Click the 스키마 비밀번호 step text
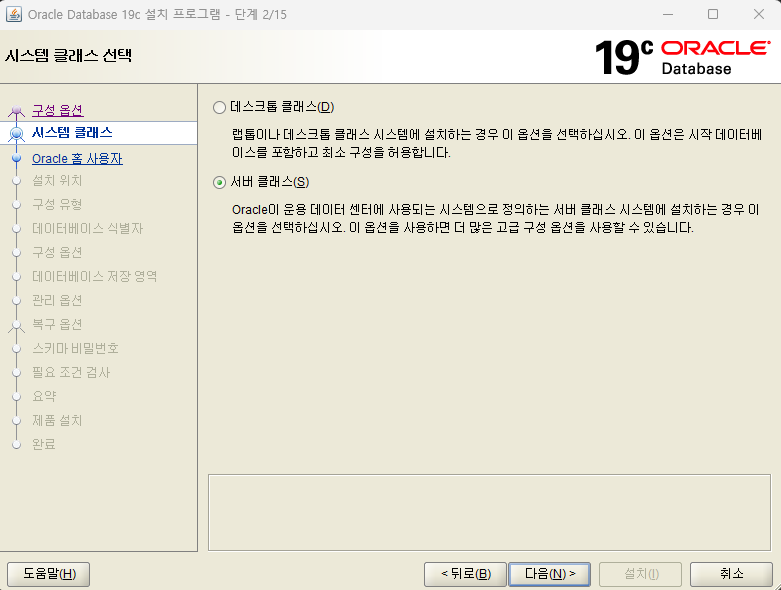Image resolution: width=781 pixels, height=590 pixels. pyautogui.click(x=76, y=348)
